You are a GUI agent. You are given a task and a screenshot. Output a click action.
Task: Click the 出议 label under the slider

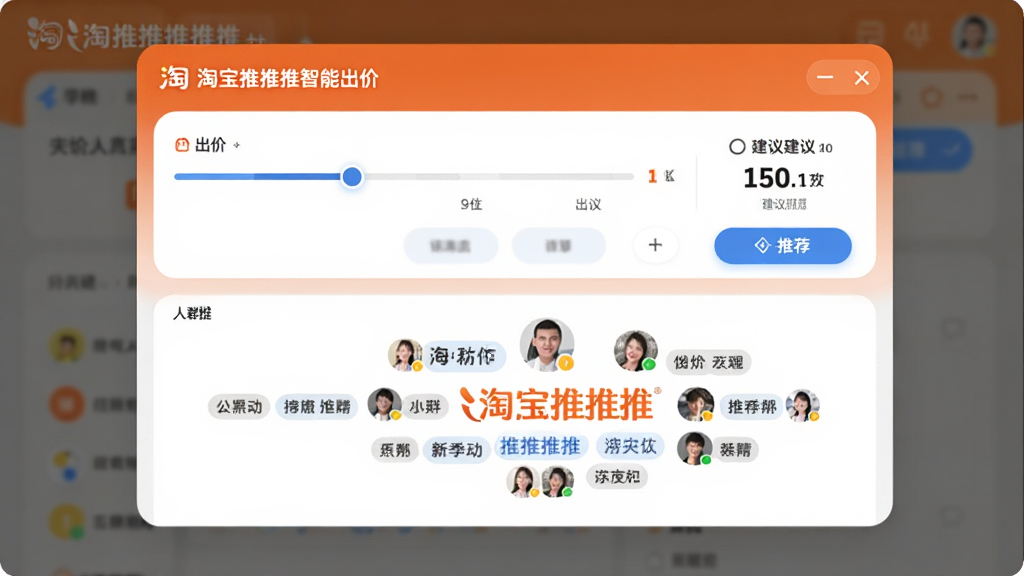coord(588,204)
